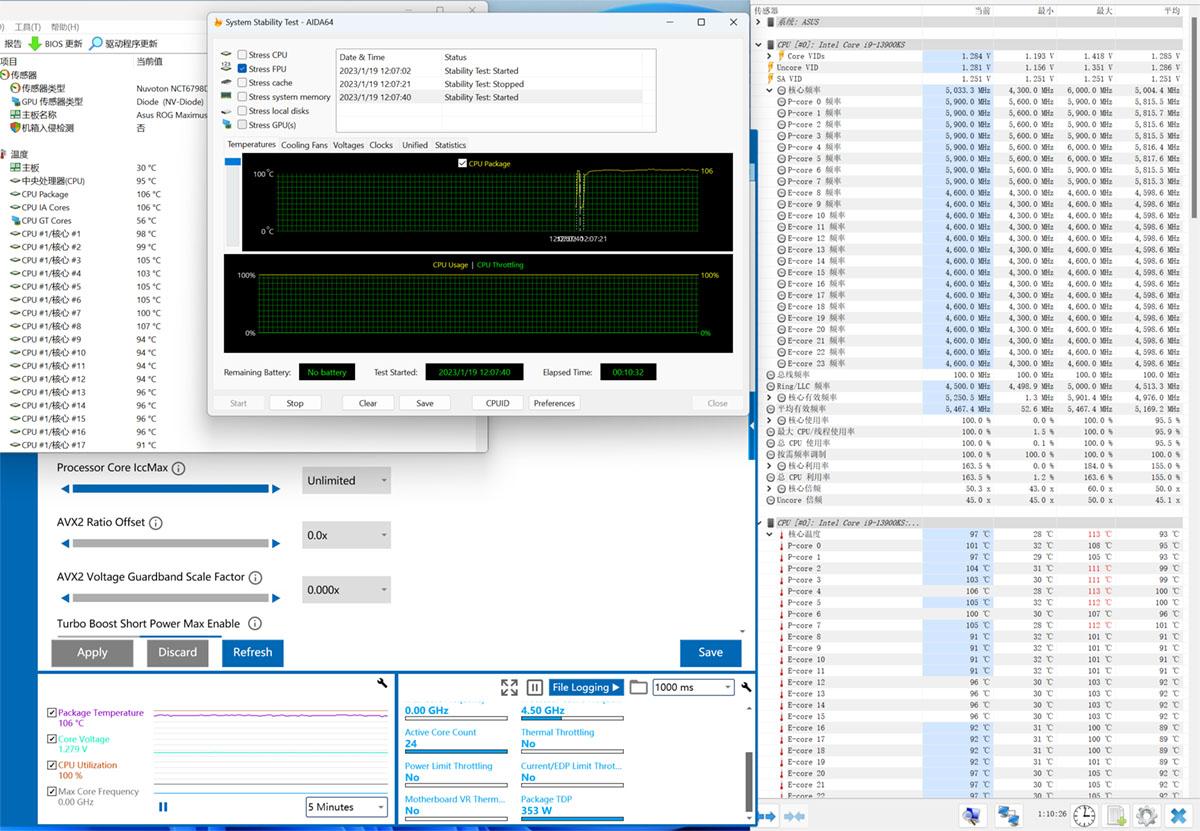Viewport: 1200px width, 831px height.
Task: Open 5 Minutes time range dropdown
Action: [x=346, y=807]
